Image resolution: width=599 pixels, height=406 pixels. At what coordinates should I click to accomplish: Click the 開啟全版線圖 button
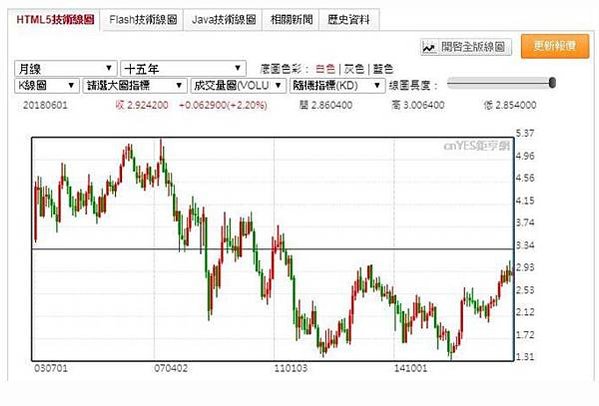tap(466, 47)
